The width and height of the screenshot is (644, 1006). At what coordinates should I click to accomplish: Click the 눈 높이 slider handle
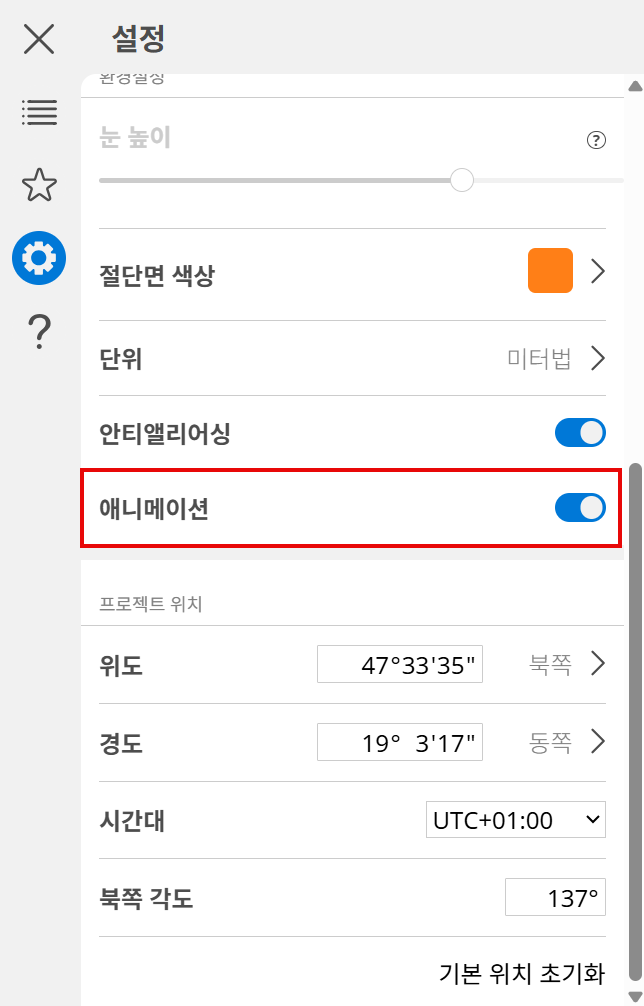(x=461, y=180)
